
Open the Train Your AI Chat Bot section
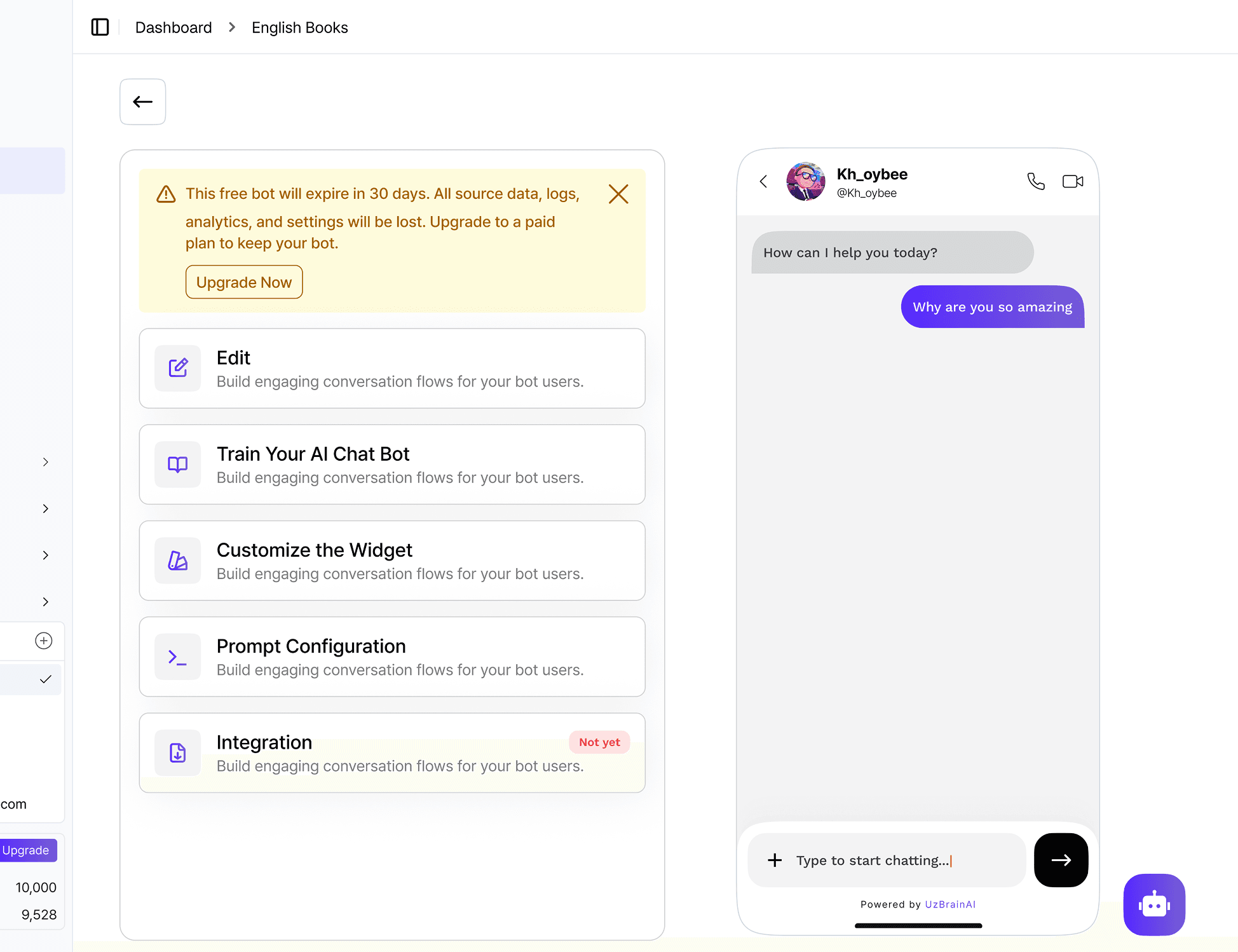coord(391,465)
